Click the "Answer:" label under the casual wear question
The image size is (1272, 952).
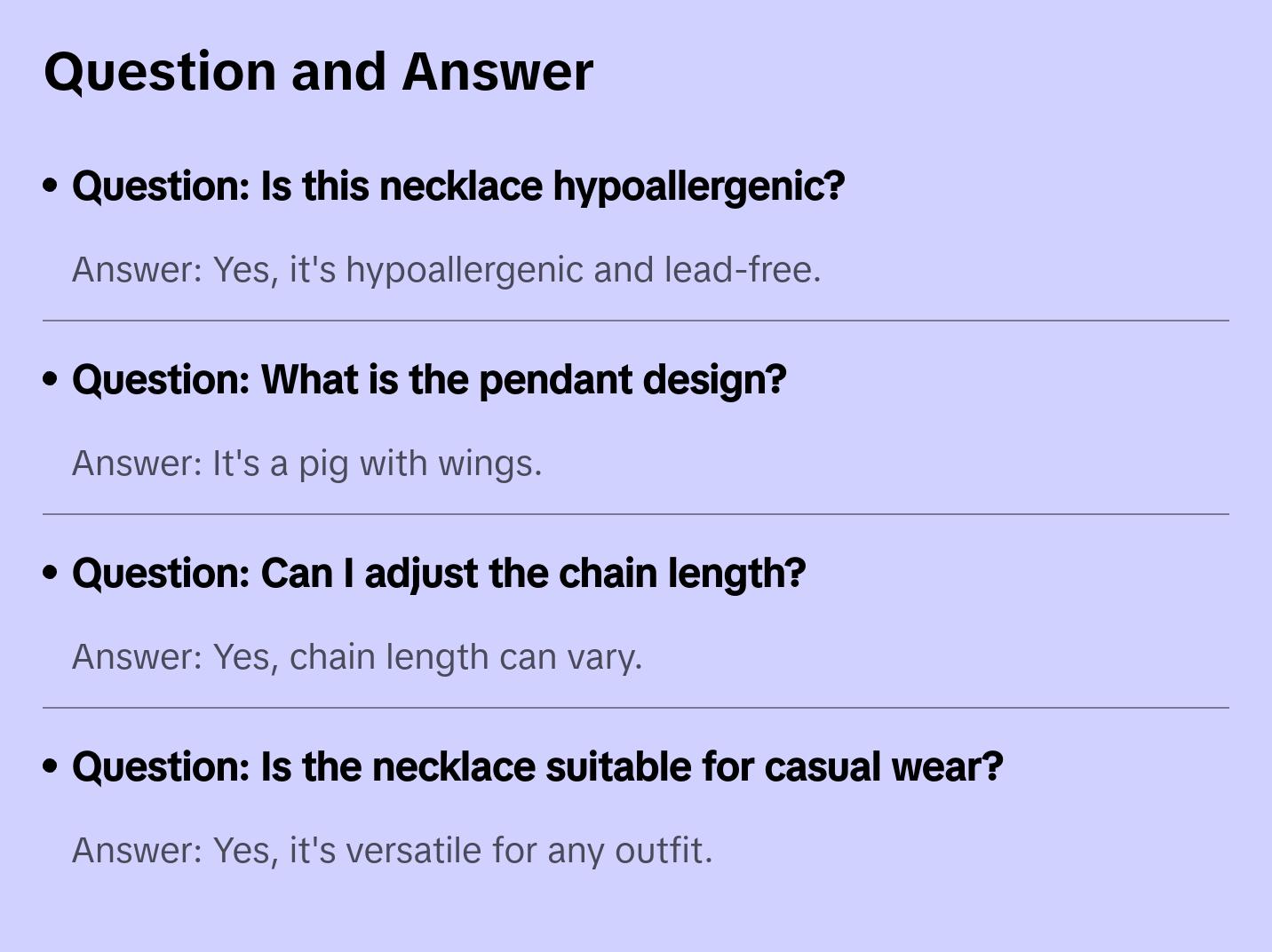pos(138,851)
